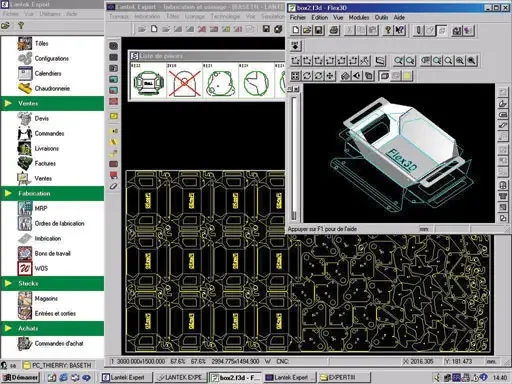The image size is (512, 384).
Task: Open the Technologie menu in nesting window
Action: (225, 16)
